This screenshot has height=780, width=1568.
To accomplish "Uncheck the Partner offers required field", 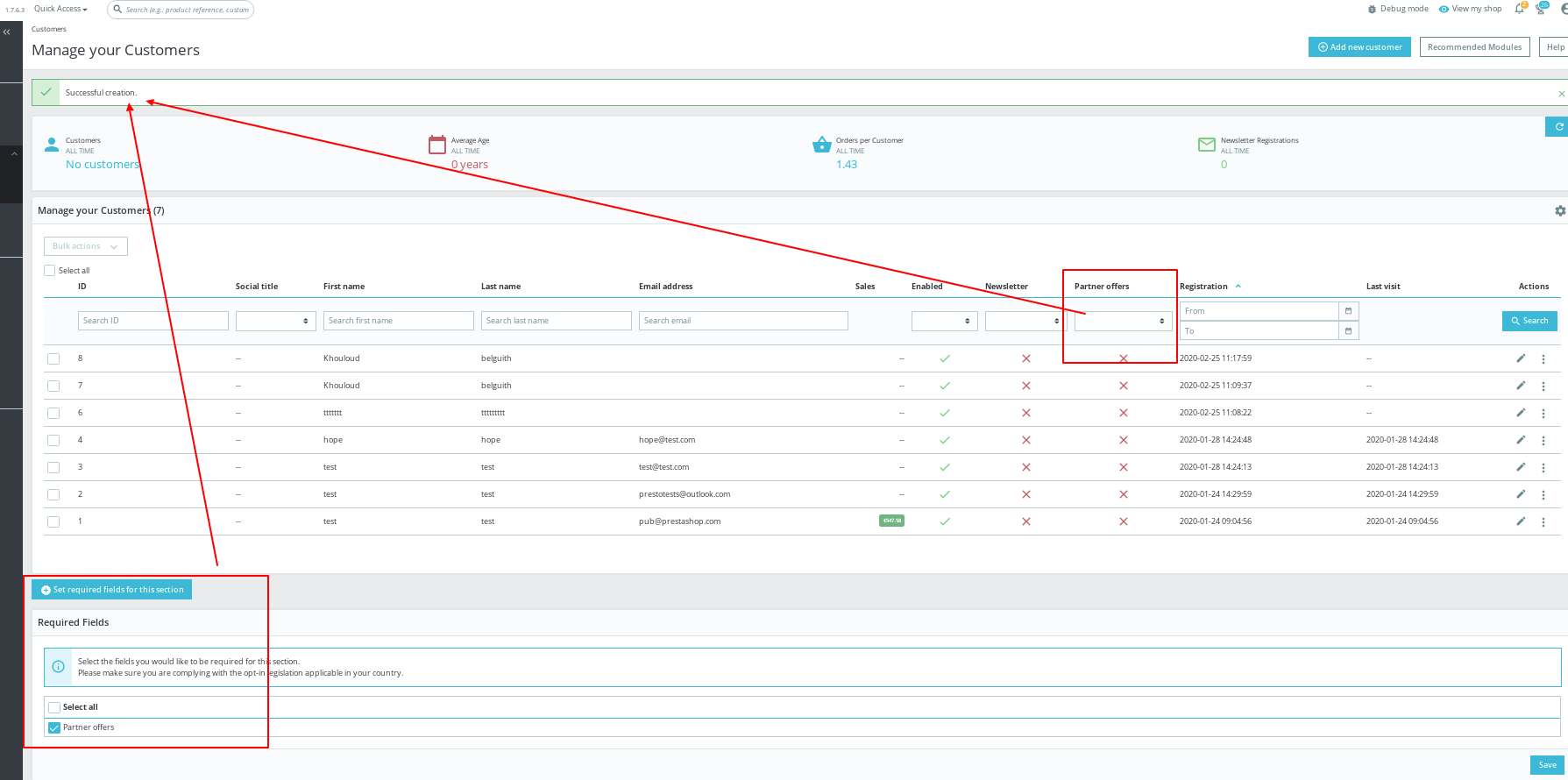I will point(54,727).
